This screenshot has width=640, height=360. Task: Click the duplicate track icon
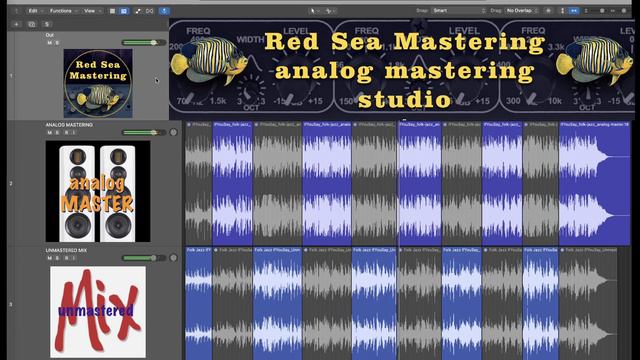(x=32, y=24)
